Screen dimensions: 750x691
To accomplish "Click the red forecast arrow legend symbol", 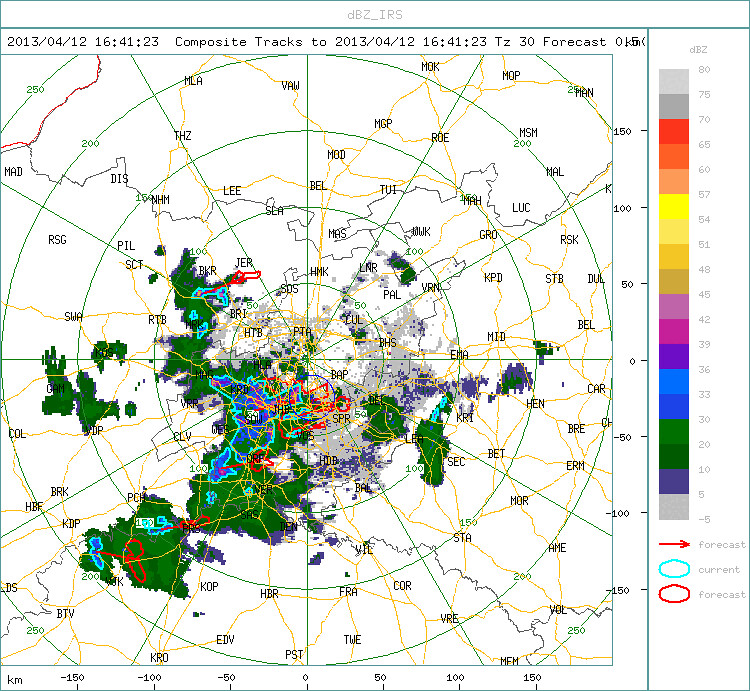I will tap(674, 544).
